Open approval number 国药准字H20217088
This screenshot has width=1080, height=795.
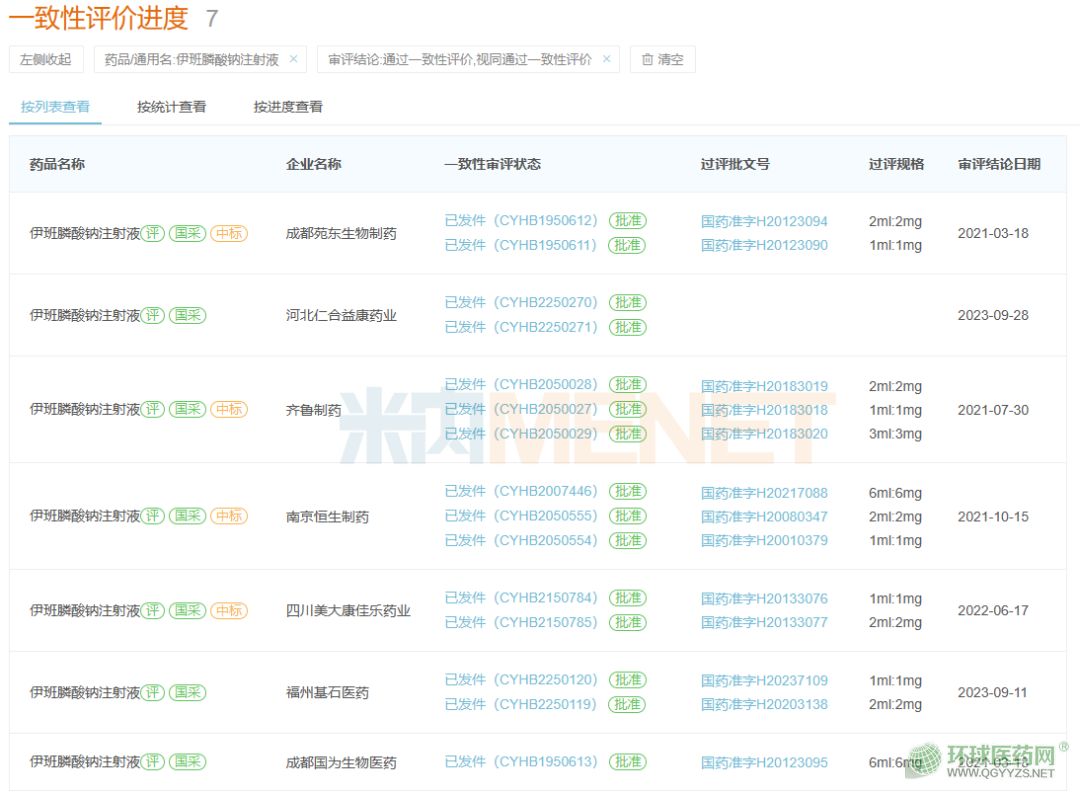pos(764,493)
